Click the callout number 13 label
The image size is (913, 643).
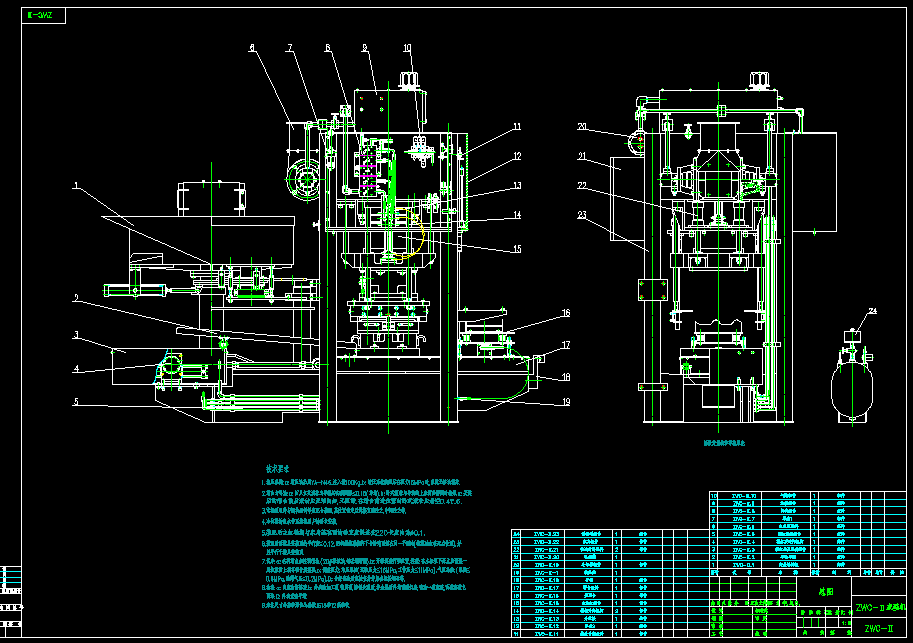tap(517, 186)
